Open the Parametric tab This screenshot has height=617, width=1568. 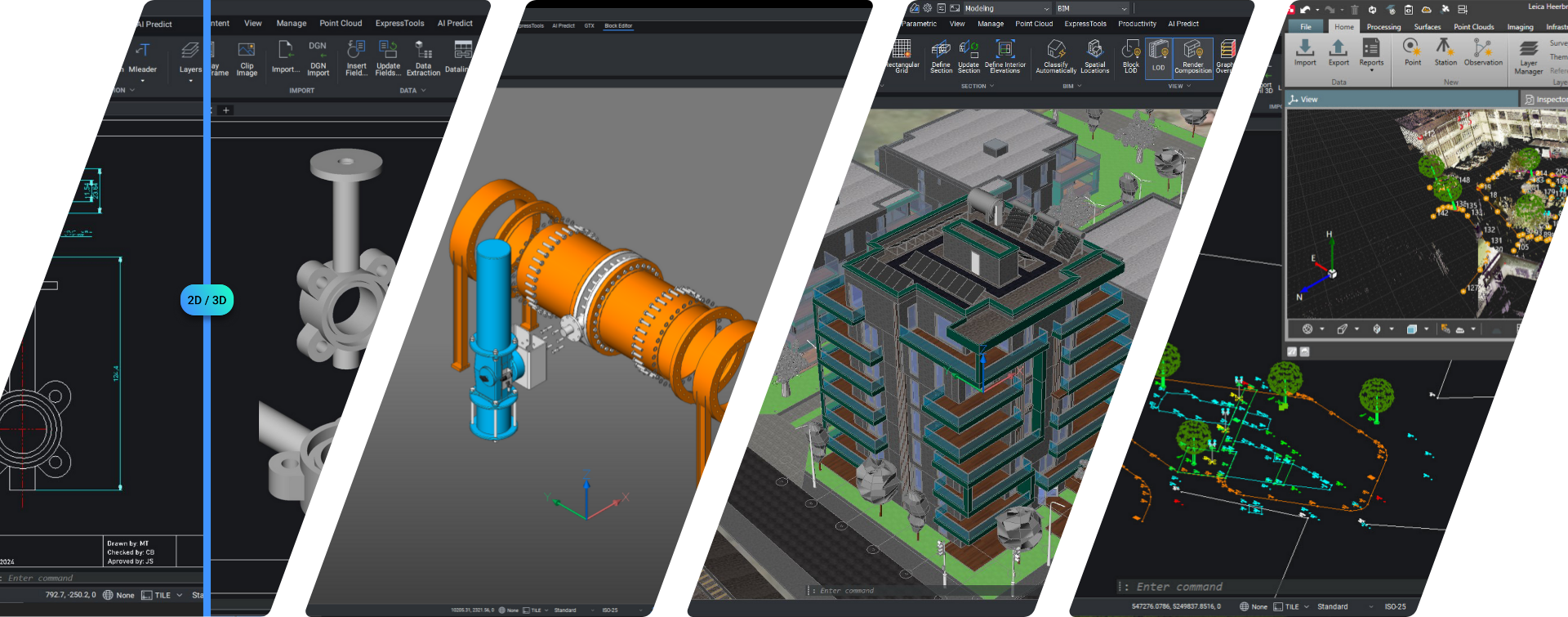(x=919, y=24)
